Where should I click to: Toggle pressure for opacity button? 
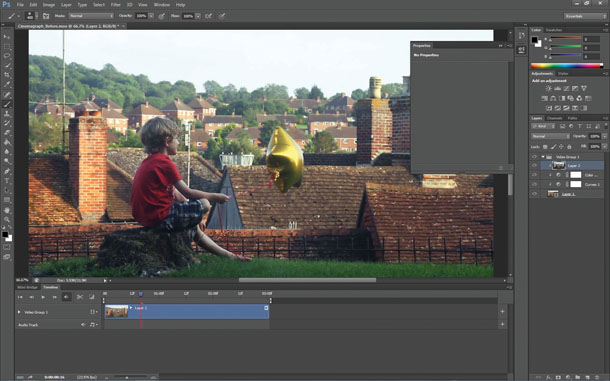(161, 16)
